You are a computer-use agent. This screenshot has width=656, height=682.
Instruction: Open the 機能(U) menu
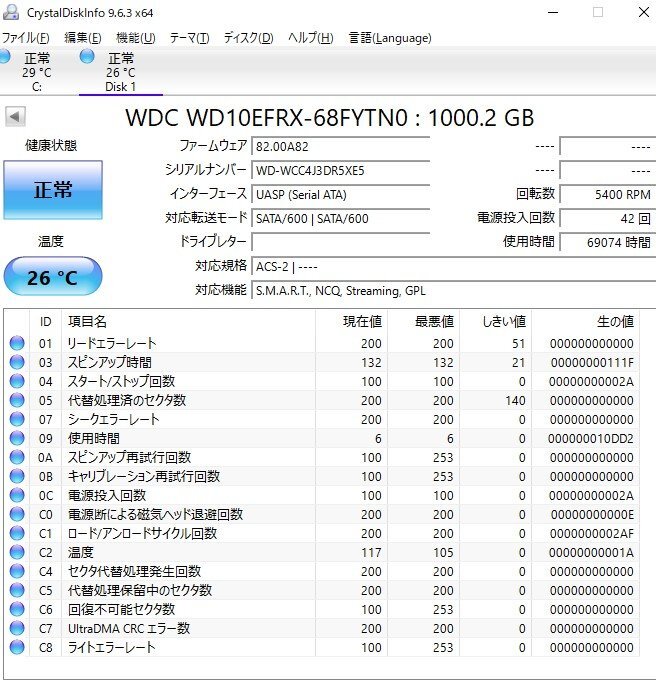(136, 38)
